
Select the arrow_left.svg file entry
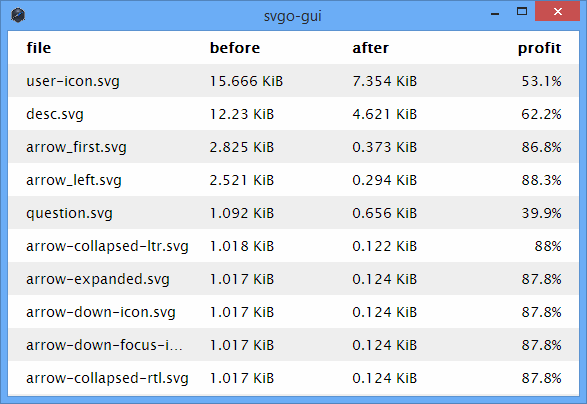(294, 179)
